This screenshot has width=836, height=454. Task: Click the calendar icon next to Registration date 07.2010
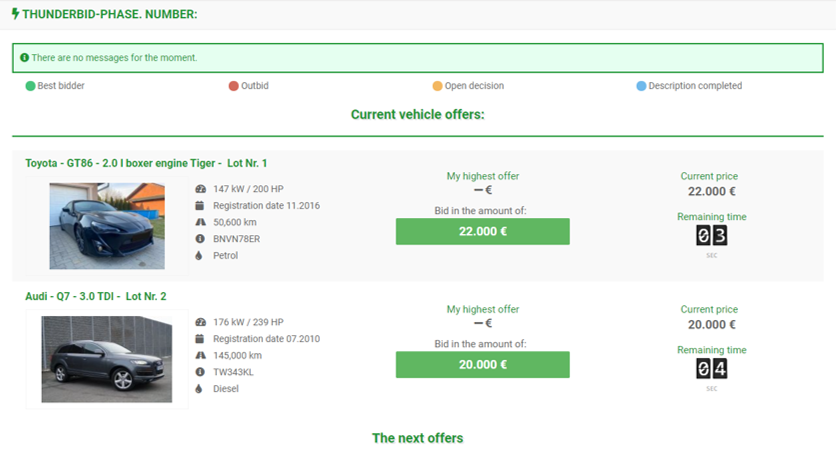[x=199, y=339]
